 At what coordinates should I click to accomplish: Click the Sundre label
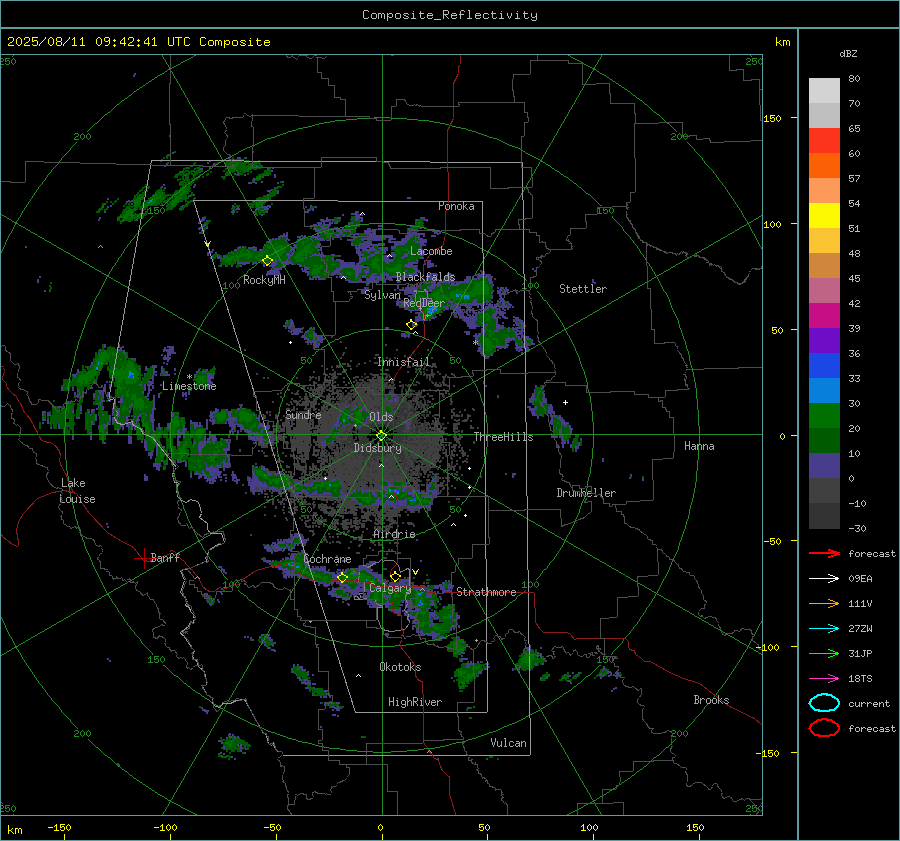303,415
